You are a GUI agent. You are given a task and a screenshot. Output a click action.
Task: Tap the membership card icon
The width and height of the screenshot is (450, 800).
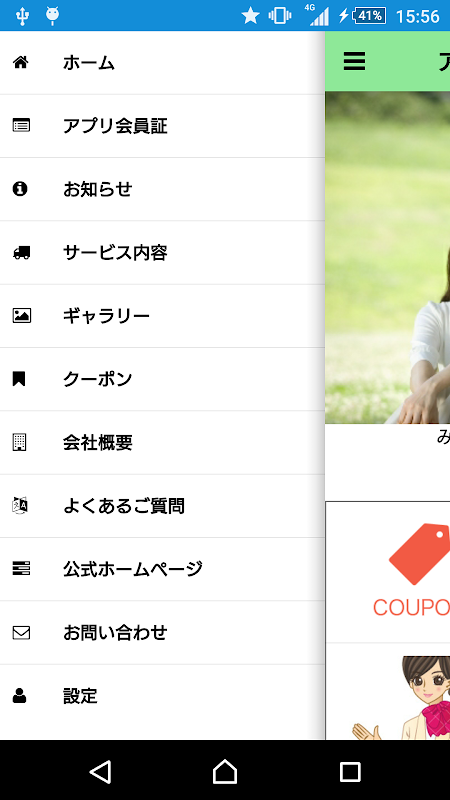coord(21,126)
